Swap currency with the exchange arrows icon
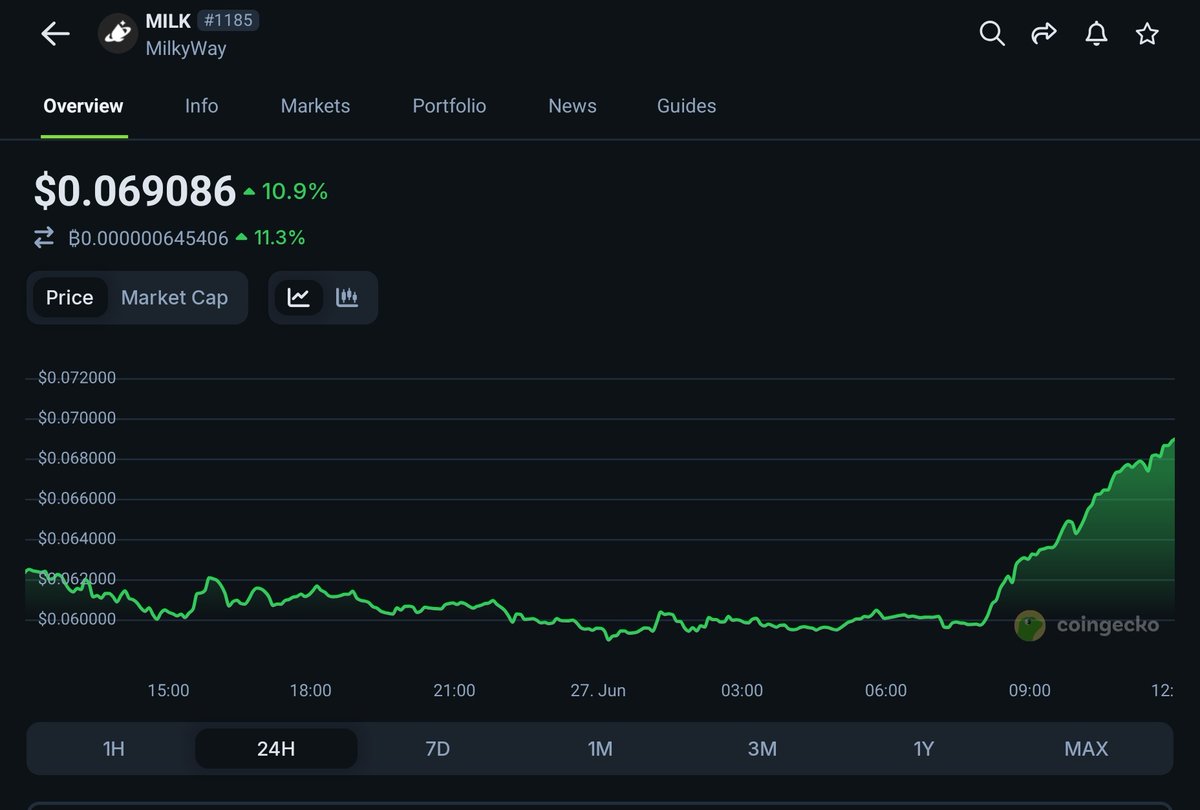1200x810 pixels. pos(44,238)
